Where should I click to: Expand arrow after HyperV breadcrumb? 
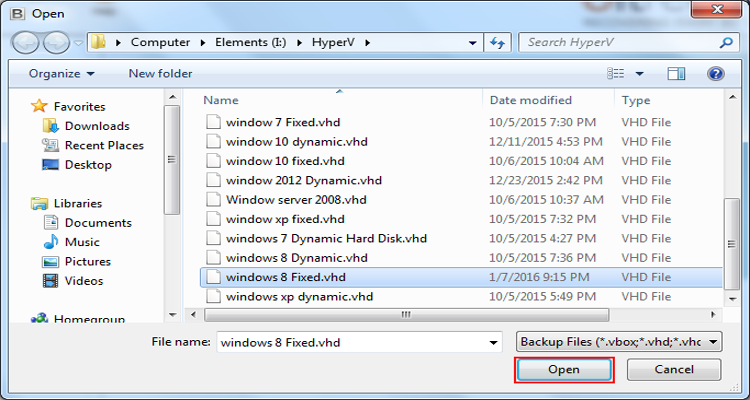pyautogui.click(x=367, y=43)
